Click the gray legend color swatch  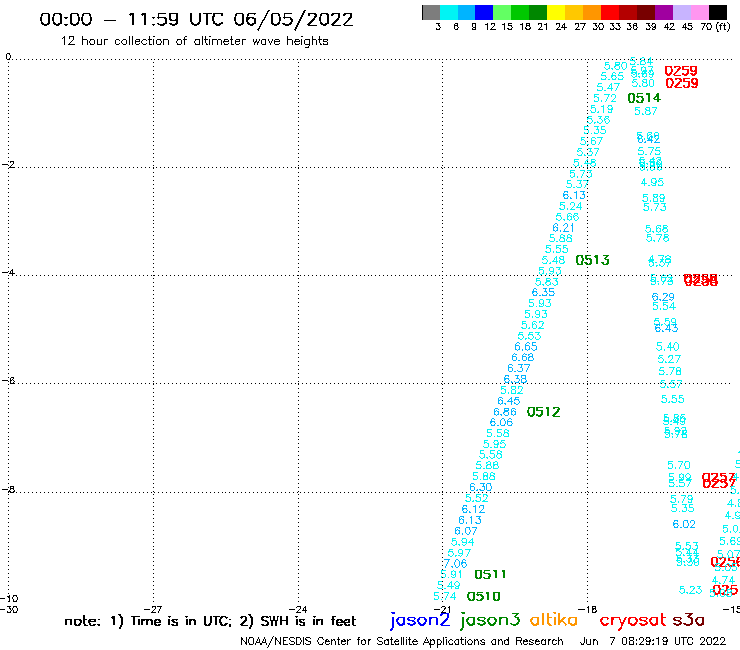[431, 12]
